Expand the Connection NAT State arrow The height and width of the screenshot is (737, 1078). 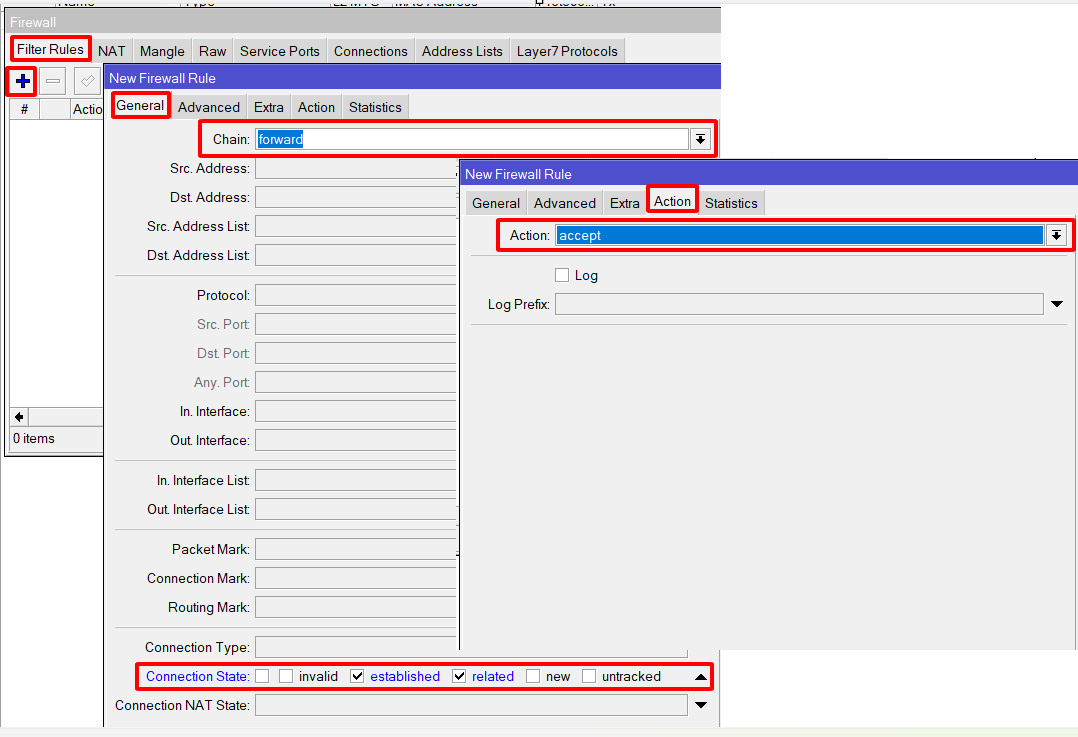(x=701, y=705)
